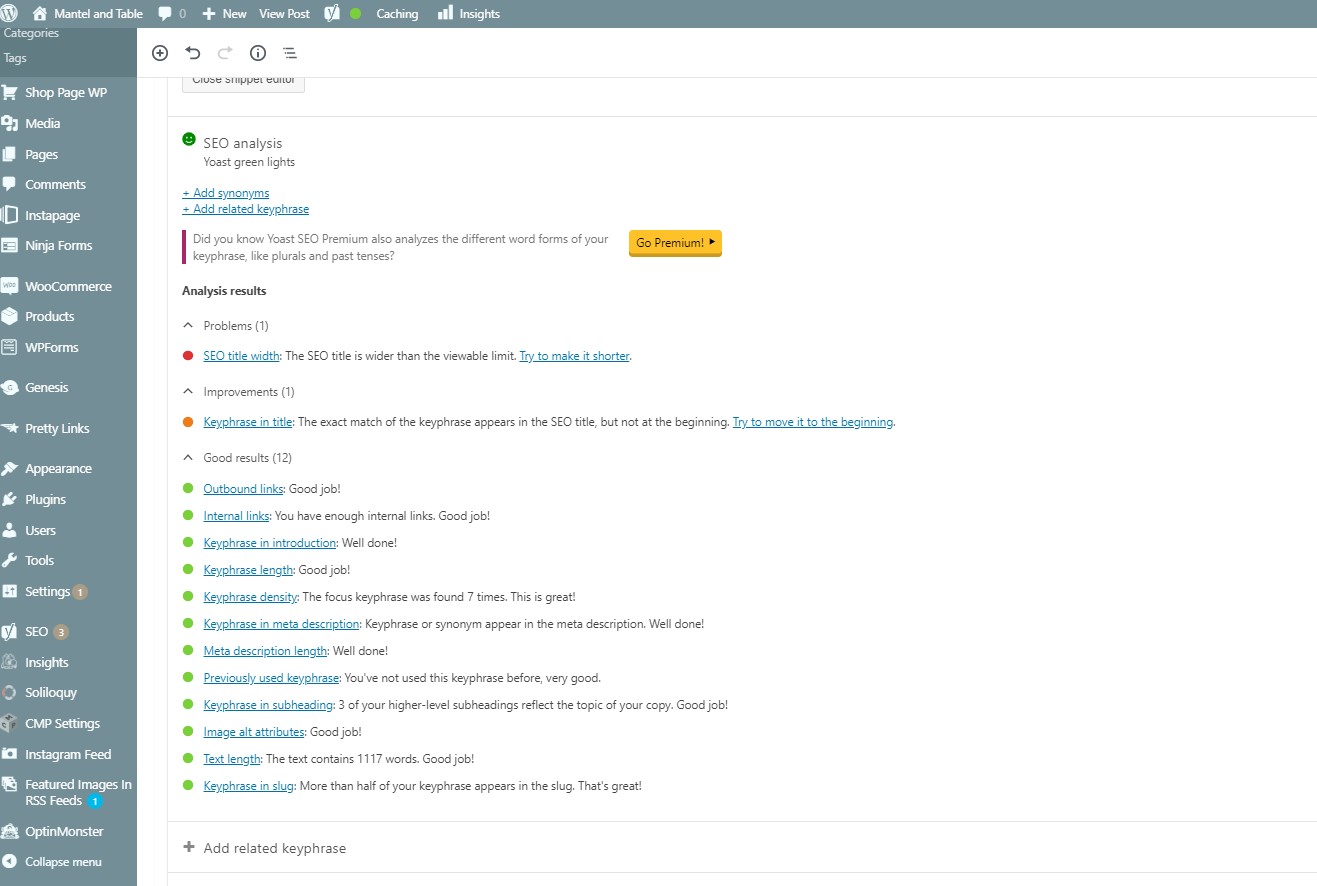Image resolution: width=1317 pixels, height=886 pixels.
Task: Open Appearance paintbrush icon
Action: pos(10,468)
